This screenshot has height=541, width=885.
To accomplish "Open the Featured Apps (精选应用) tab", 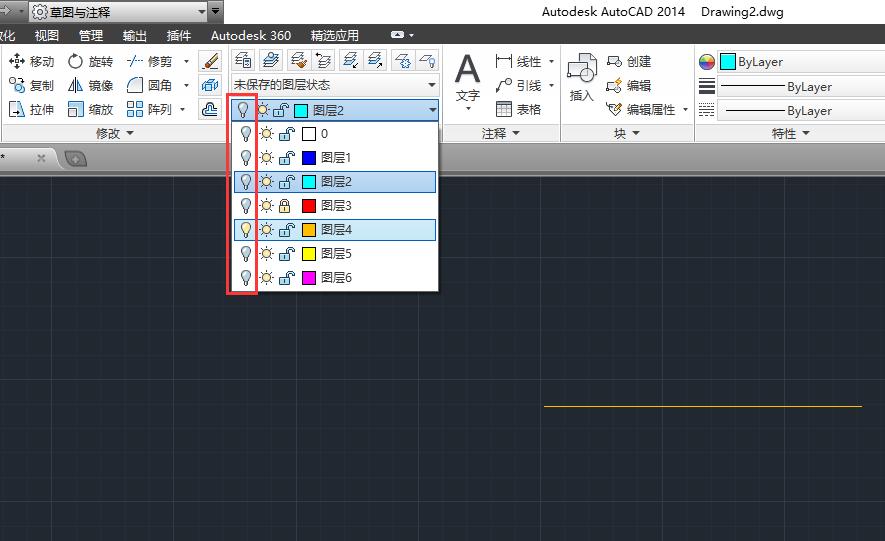I will tap(334, 36).
